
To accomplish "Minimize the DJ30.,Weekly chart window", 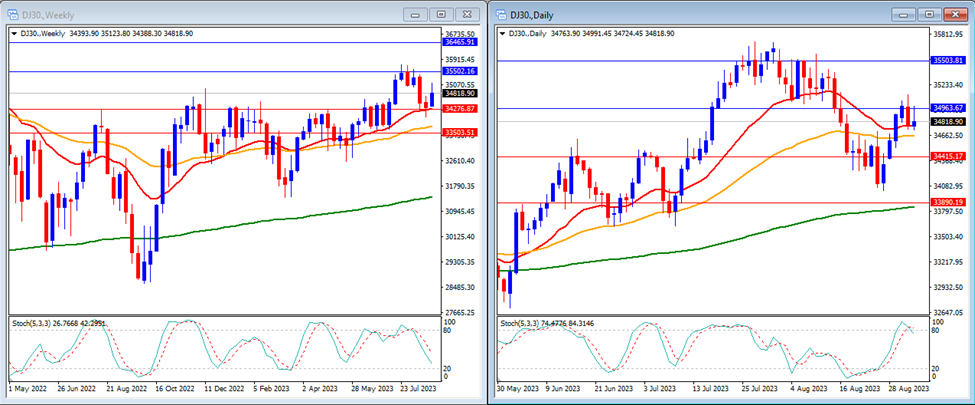I will (x=415, y=14).
